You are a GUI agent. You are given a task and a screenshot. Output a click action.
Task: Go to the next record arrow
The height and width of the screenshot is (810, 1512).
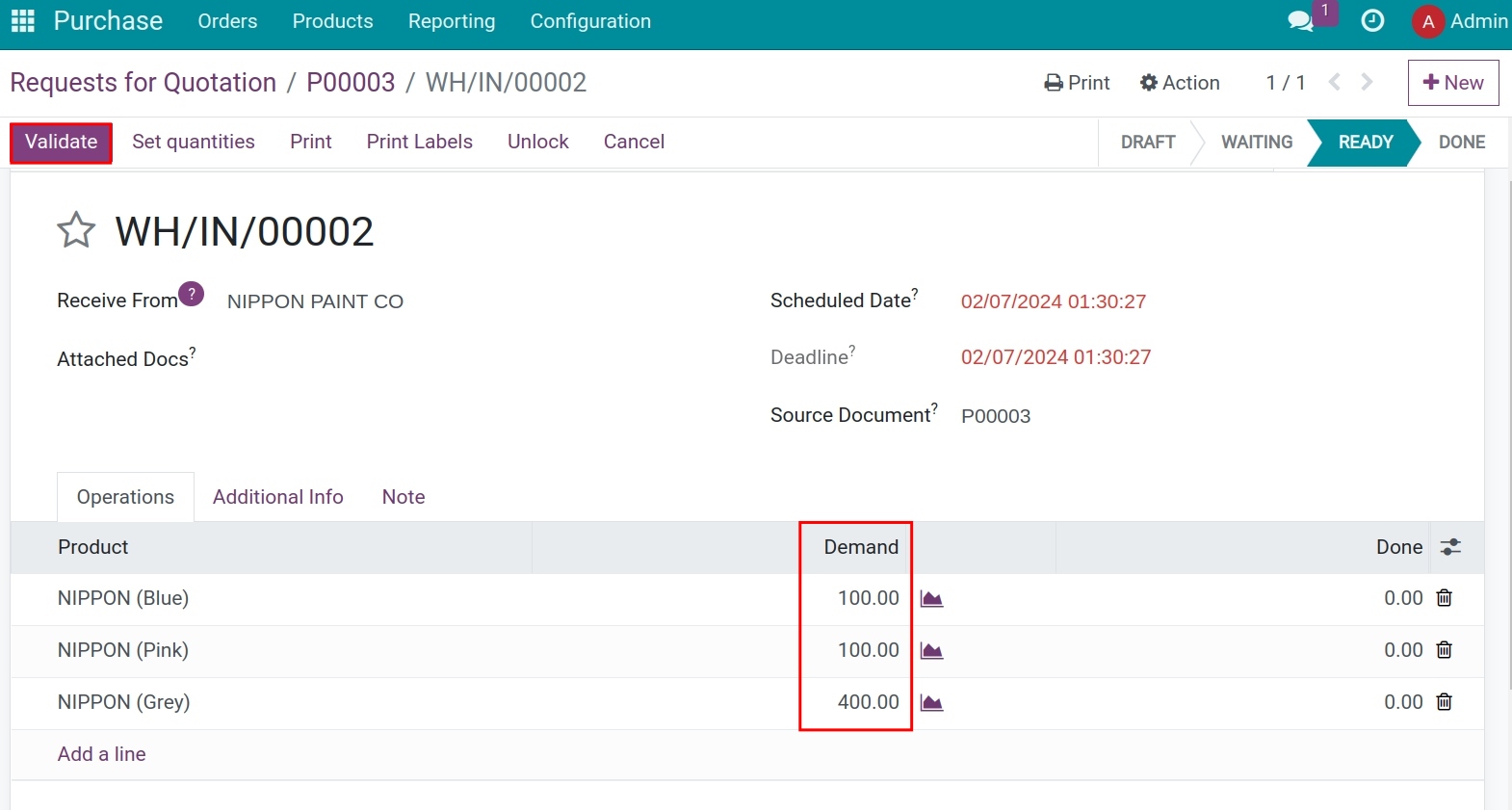click(x=1367, y=83)
